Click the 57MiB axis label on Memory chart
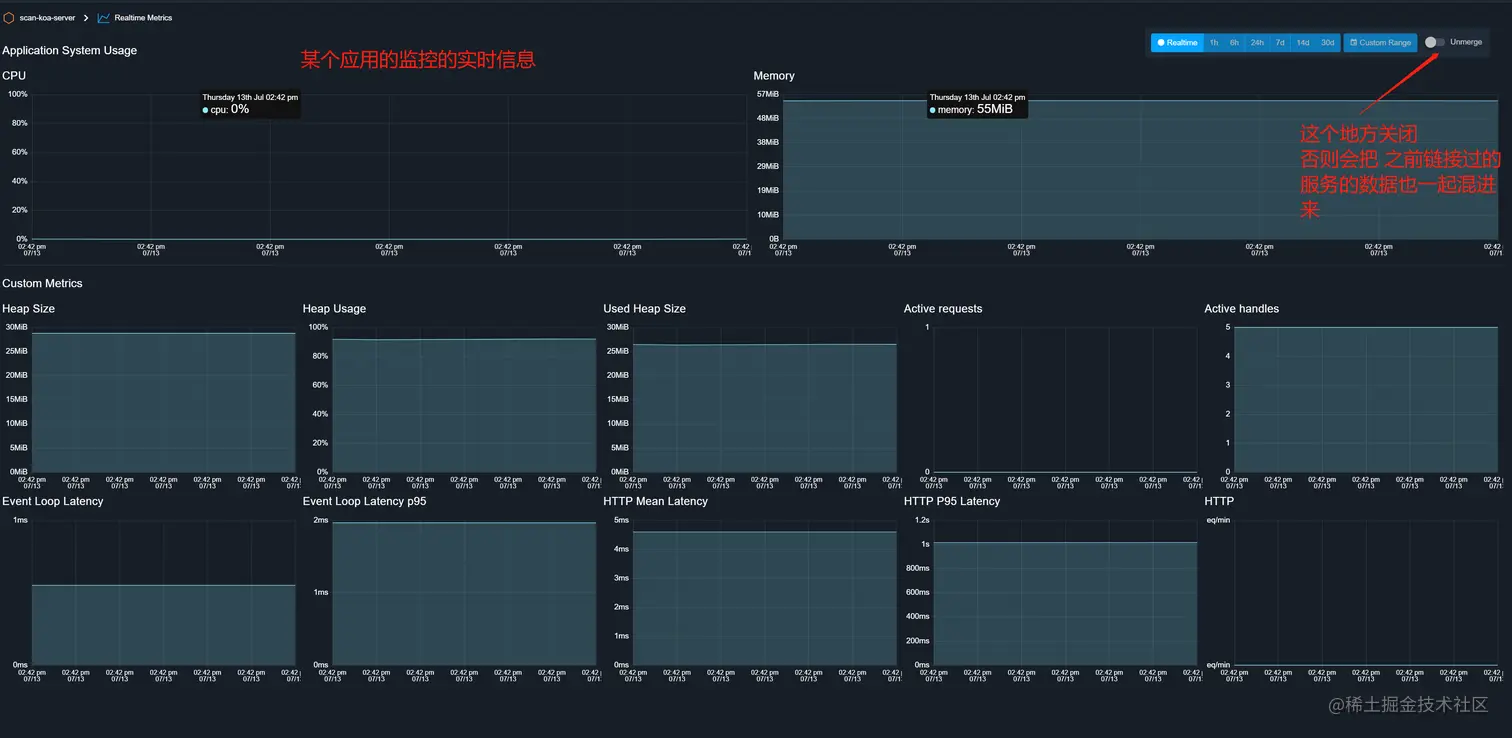The image size is (1512, 738). (x=768, y=94)
